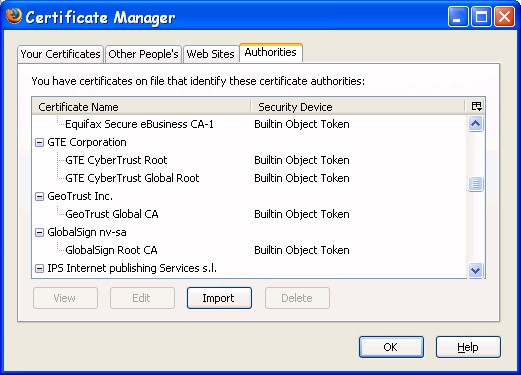Click the vertical scrollbar thumb
Screen dimensions: 521x375
click(475, 184)
